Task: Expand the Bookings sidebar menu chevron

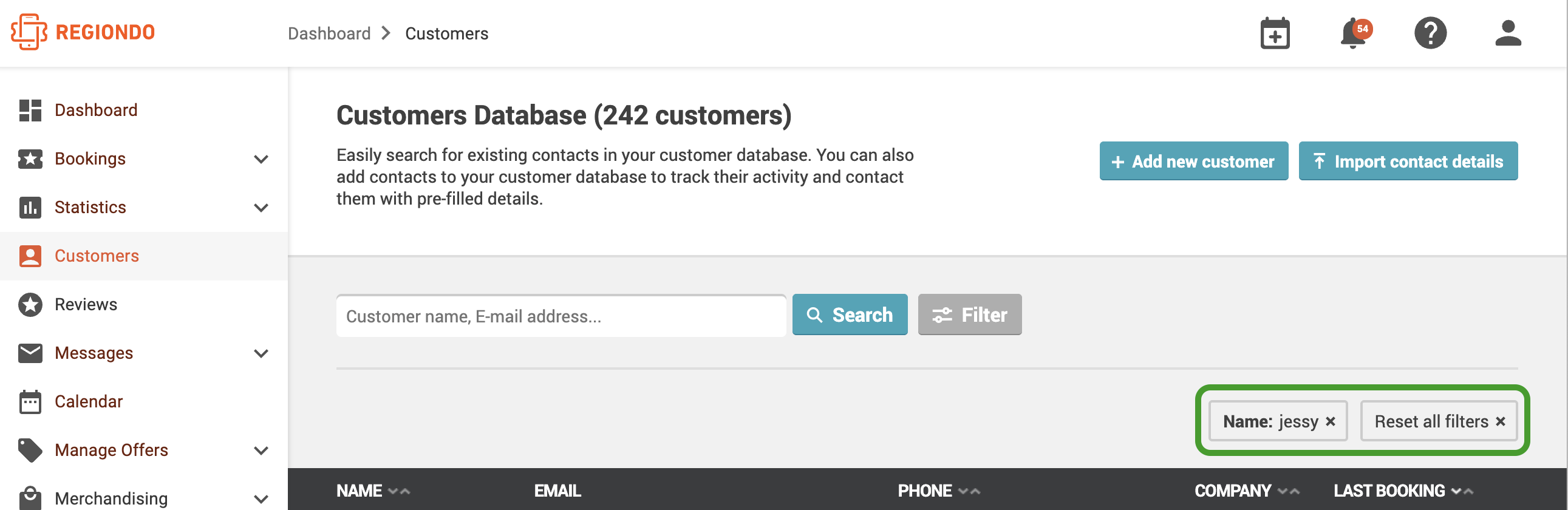Action: tap(261, 160)
